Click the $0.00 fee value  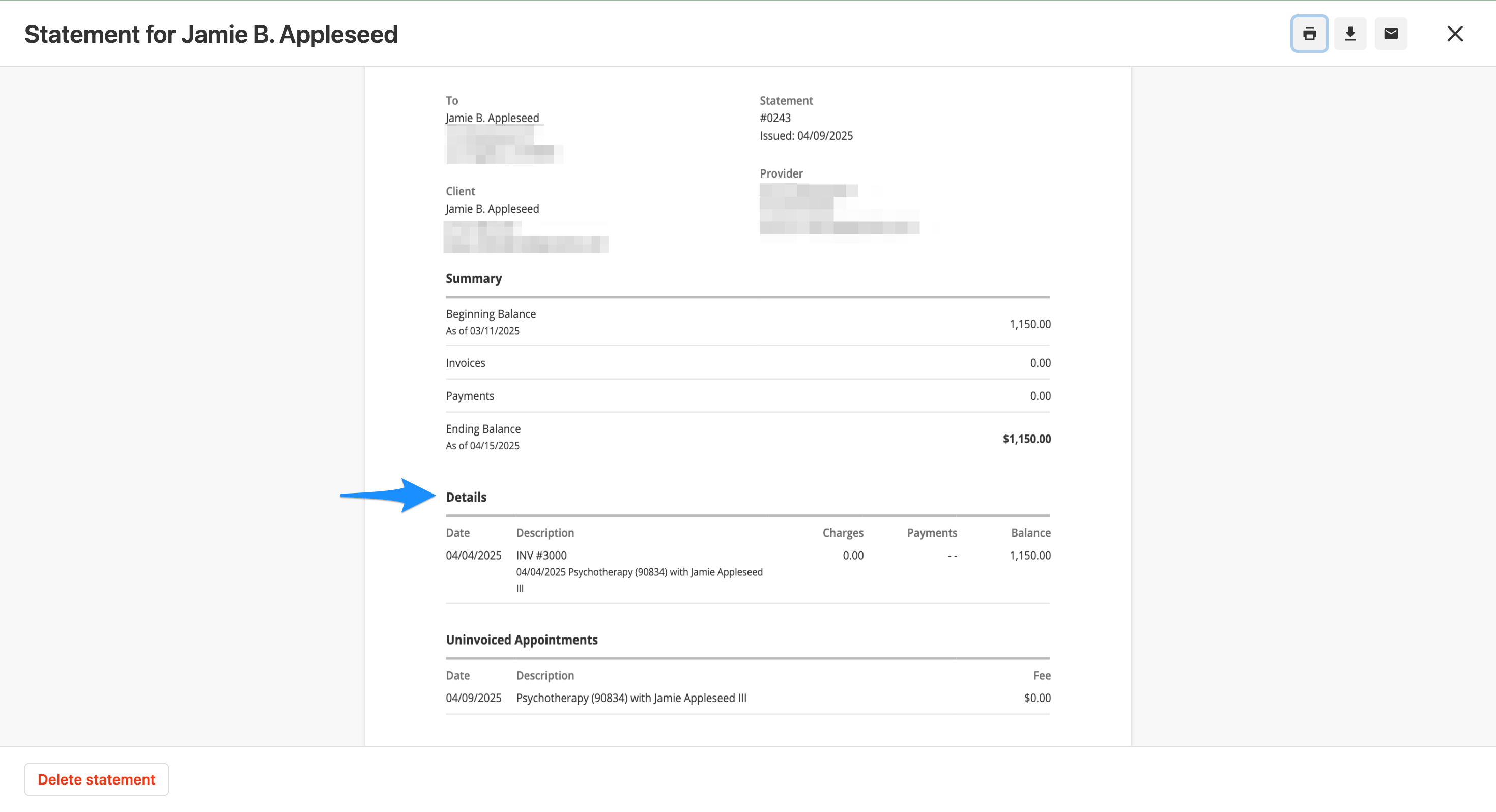point(1037,698)
